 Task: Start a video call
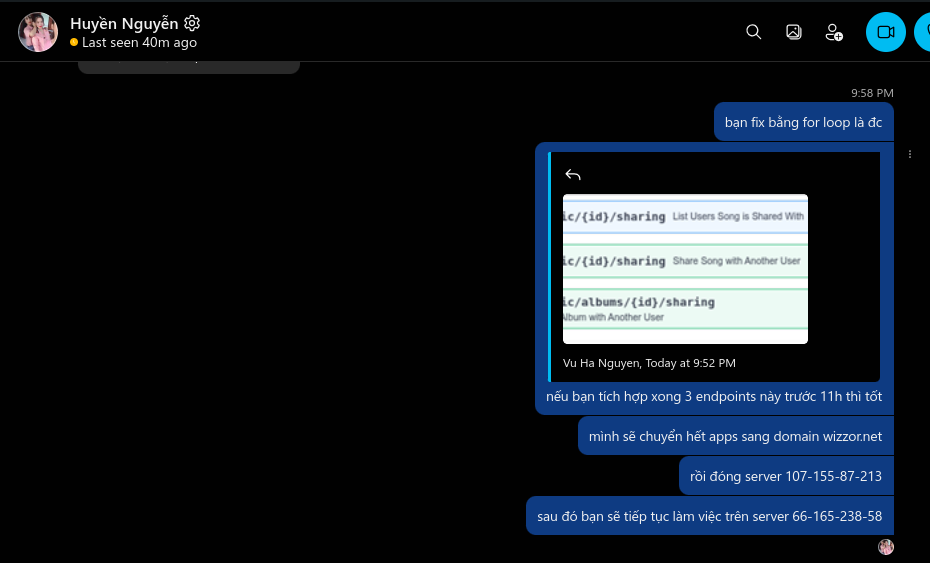click(x=885, y=32)
